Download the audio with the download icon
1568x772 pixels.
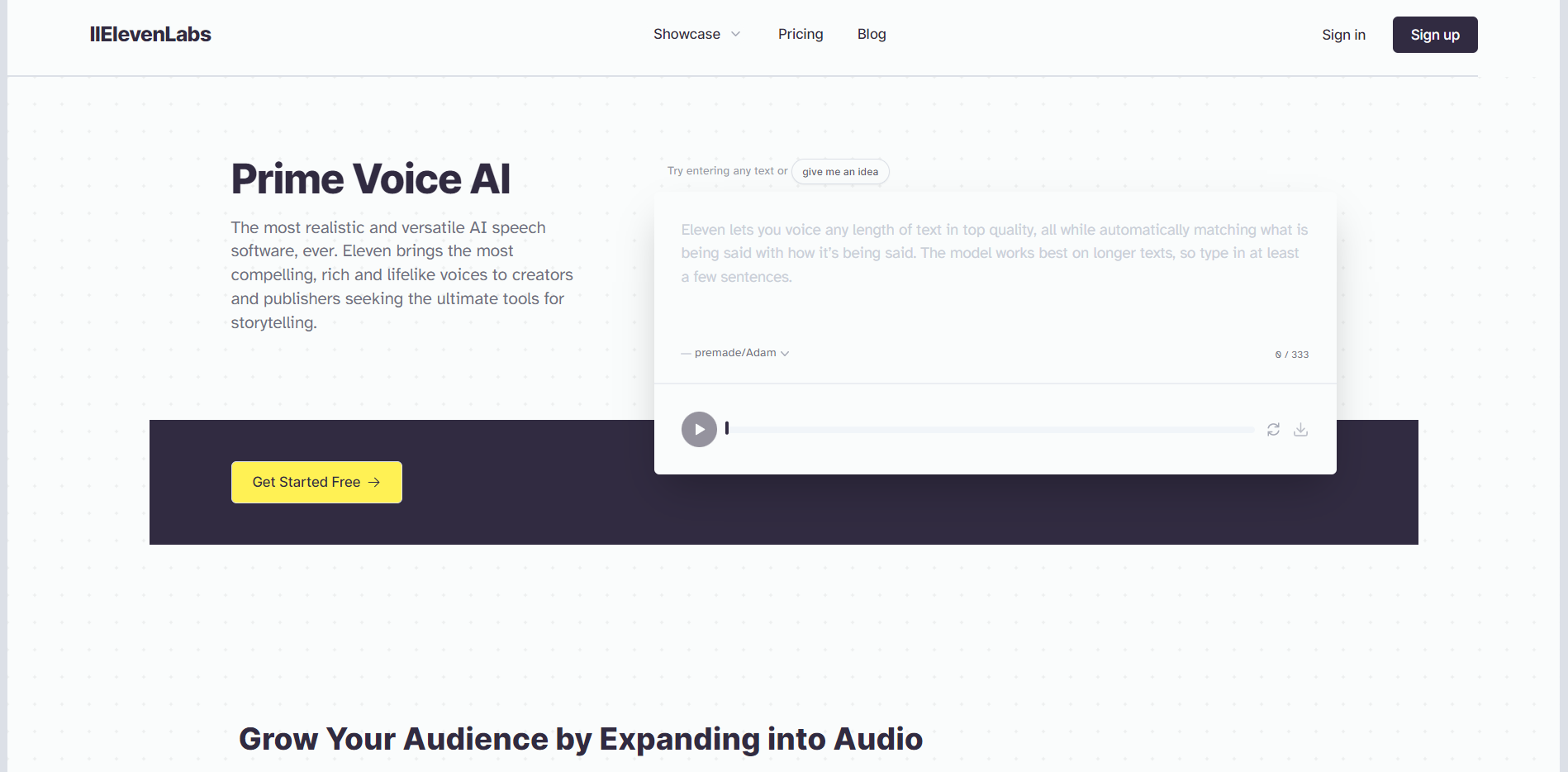coord(1300,430)
